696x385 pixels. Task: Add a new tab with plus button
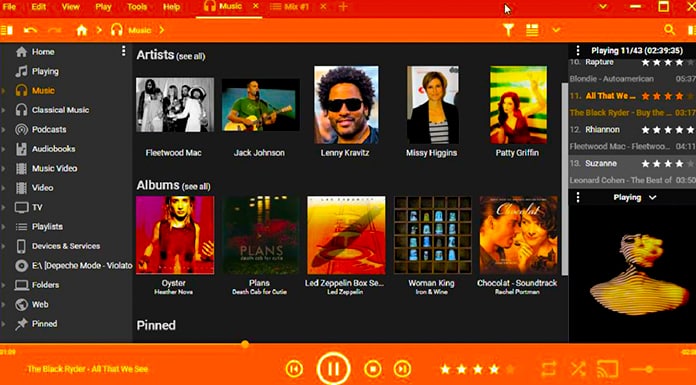tap(343, 7)
